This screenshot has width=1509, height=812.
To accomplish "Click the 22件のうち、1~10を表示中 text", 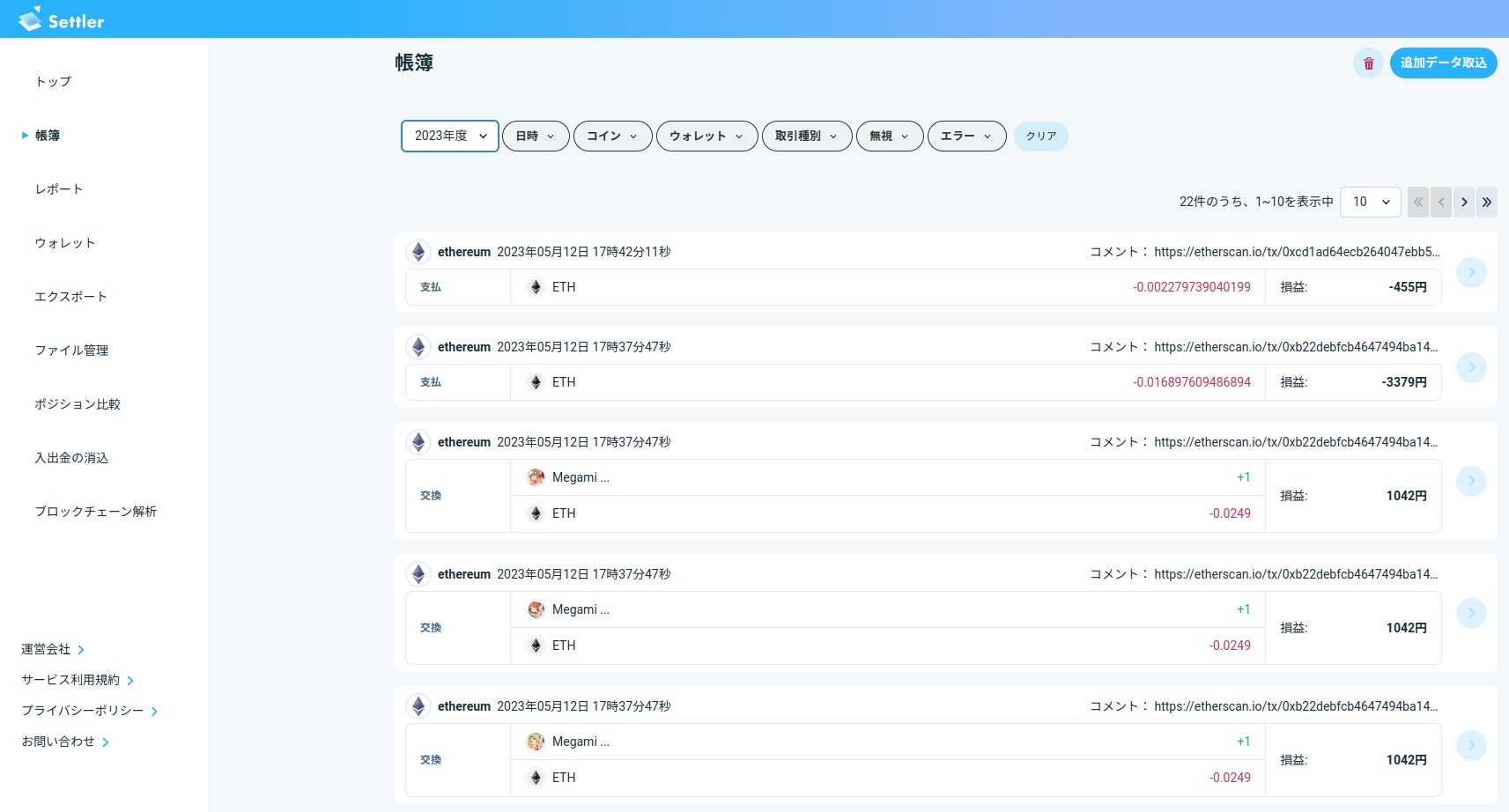I will [1256, 202].
